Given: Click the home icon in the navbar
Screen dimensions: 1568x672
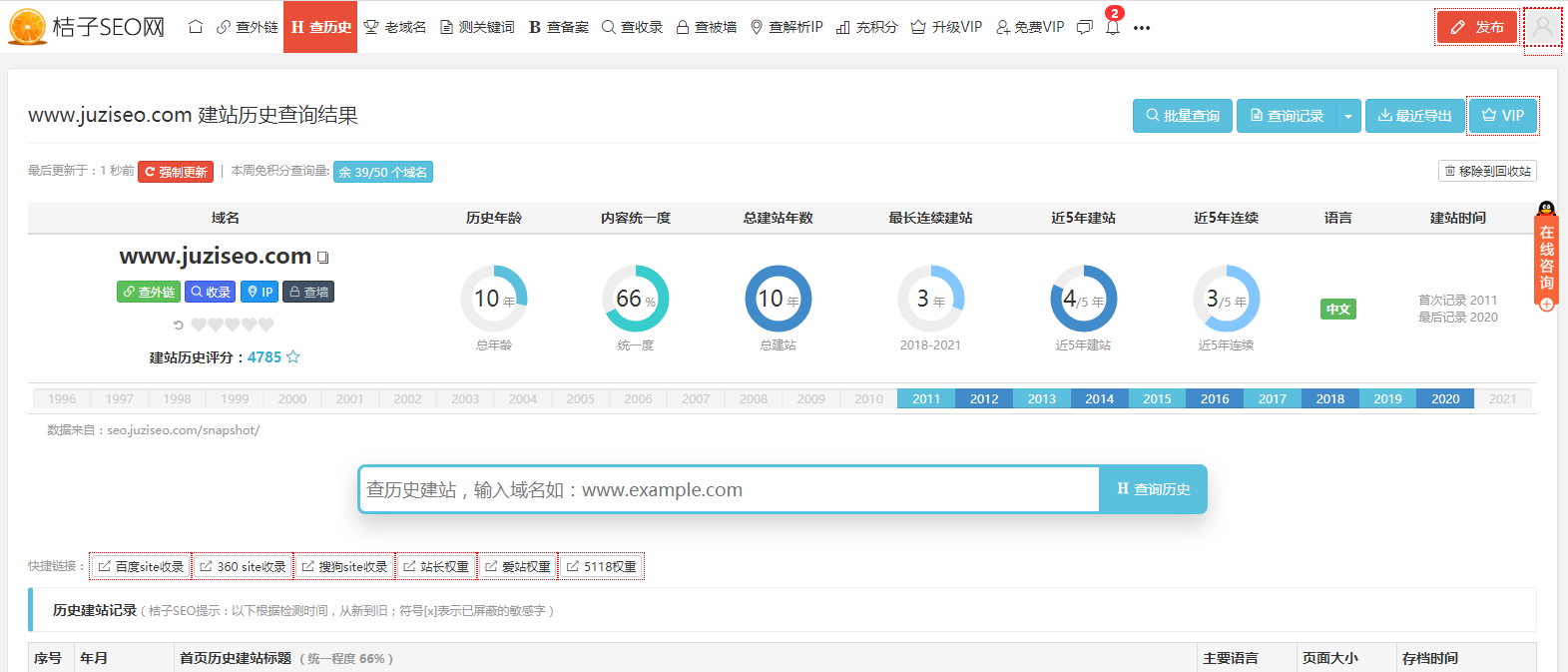Looking at the screenshot, I should [196, 27].
